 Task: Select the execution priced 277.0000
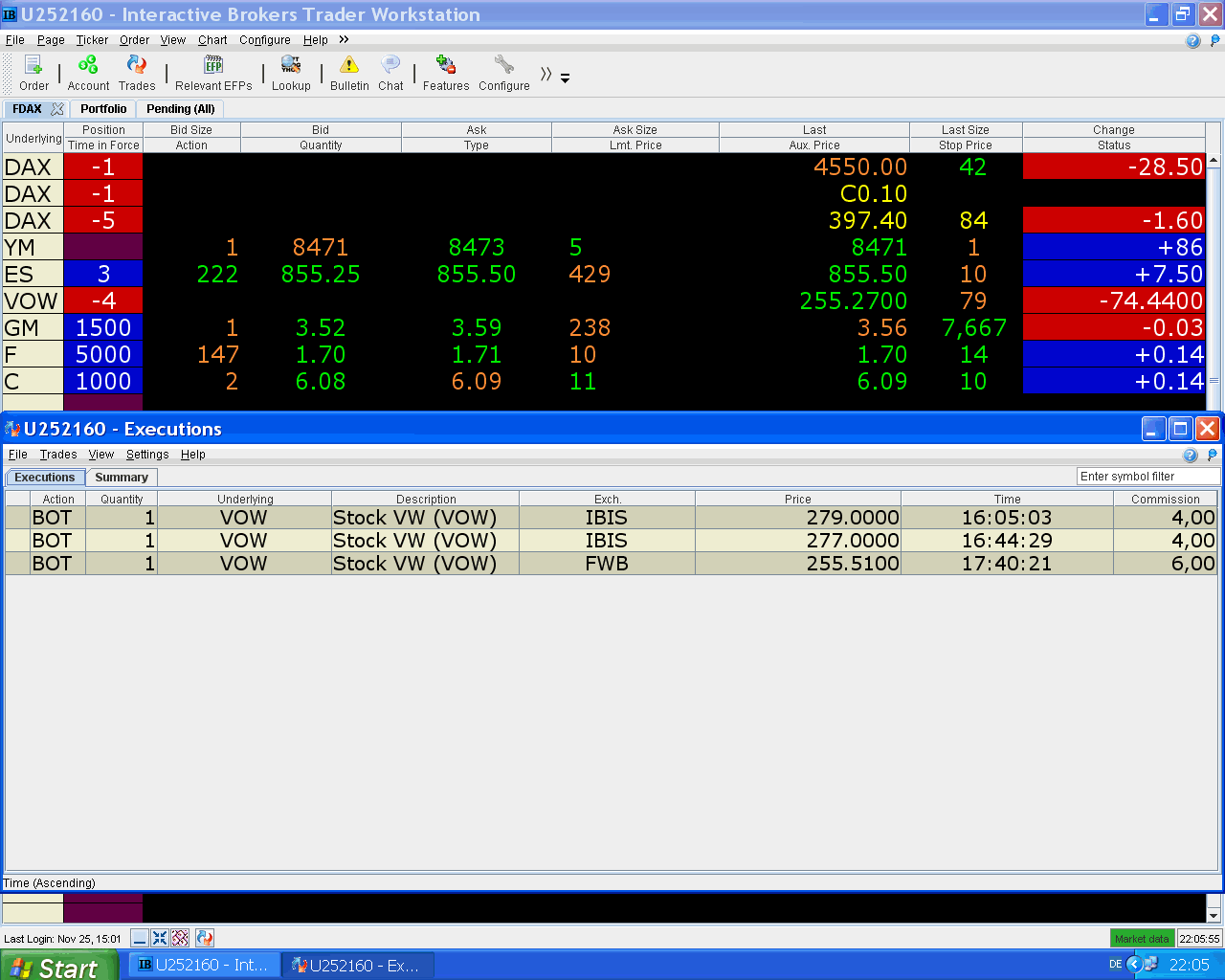pos(612,541)
